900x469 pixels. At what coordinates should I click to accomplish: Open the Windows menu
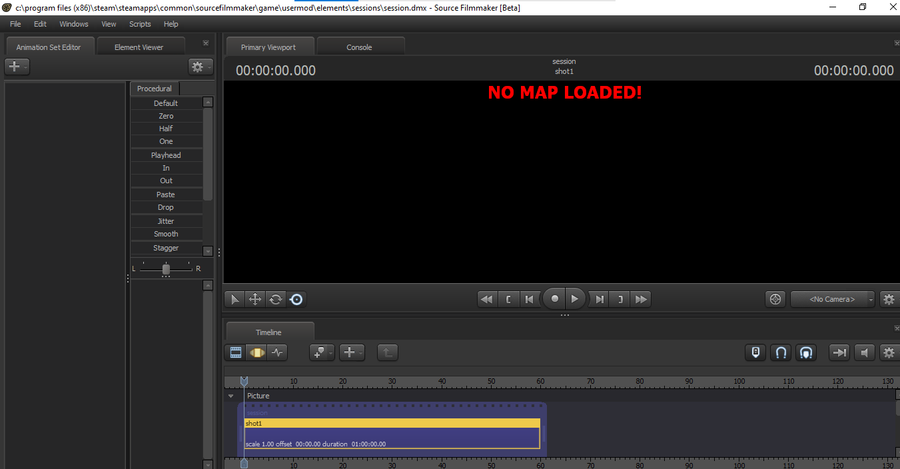point(74,24)
